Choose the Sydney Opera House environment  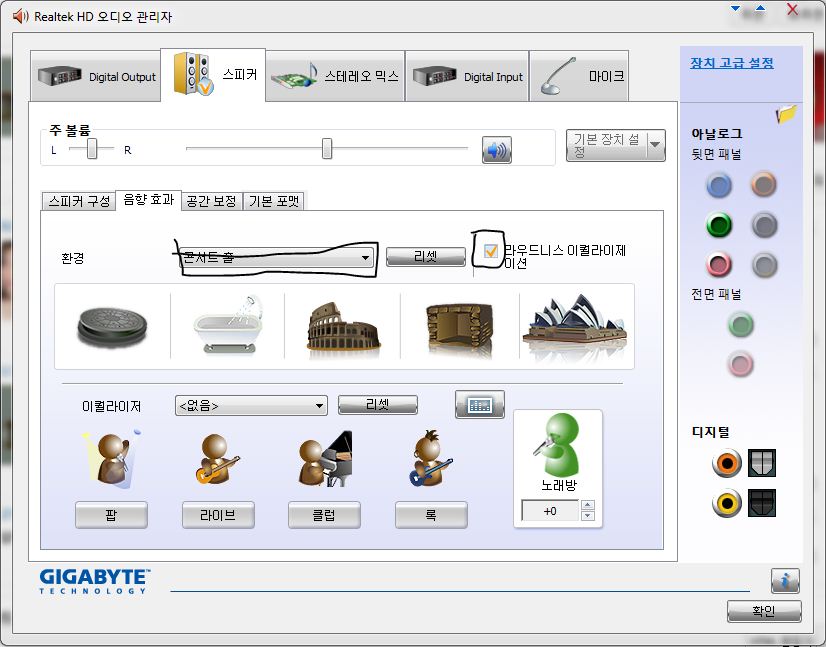[x=575, y=325]
